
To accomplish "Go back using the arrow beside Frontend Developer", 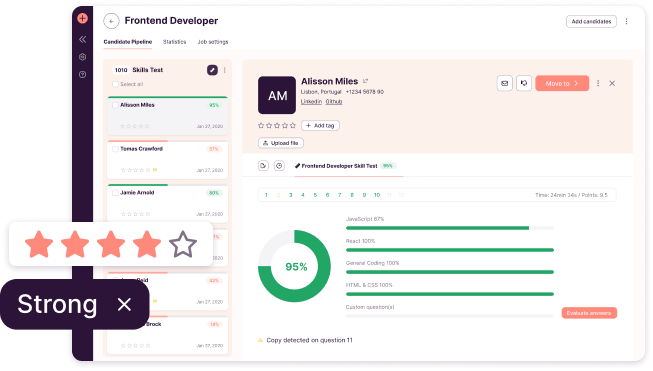I will (x=111, y=21).
